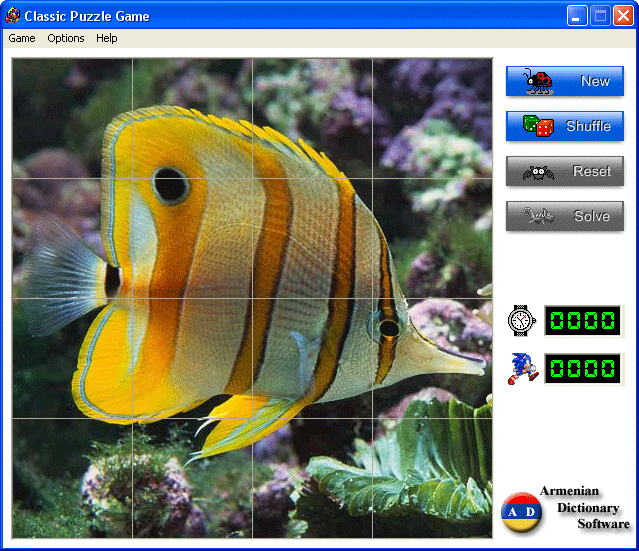Open the Options menu
639x551 pixels.
pyautogui.click(x=66, y=38)
